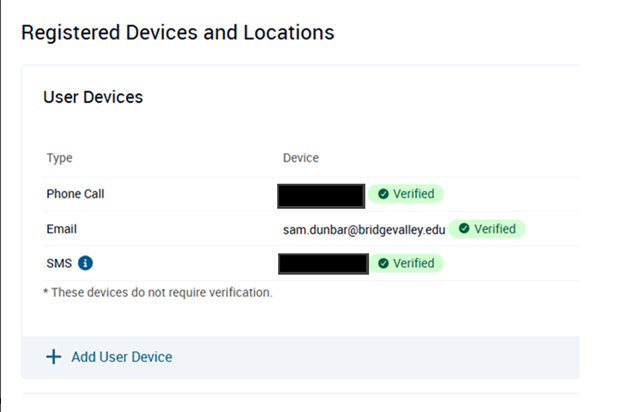The image size is (624, 412).
Task: Select the SMS type label
Action: point(59,263)
